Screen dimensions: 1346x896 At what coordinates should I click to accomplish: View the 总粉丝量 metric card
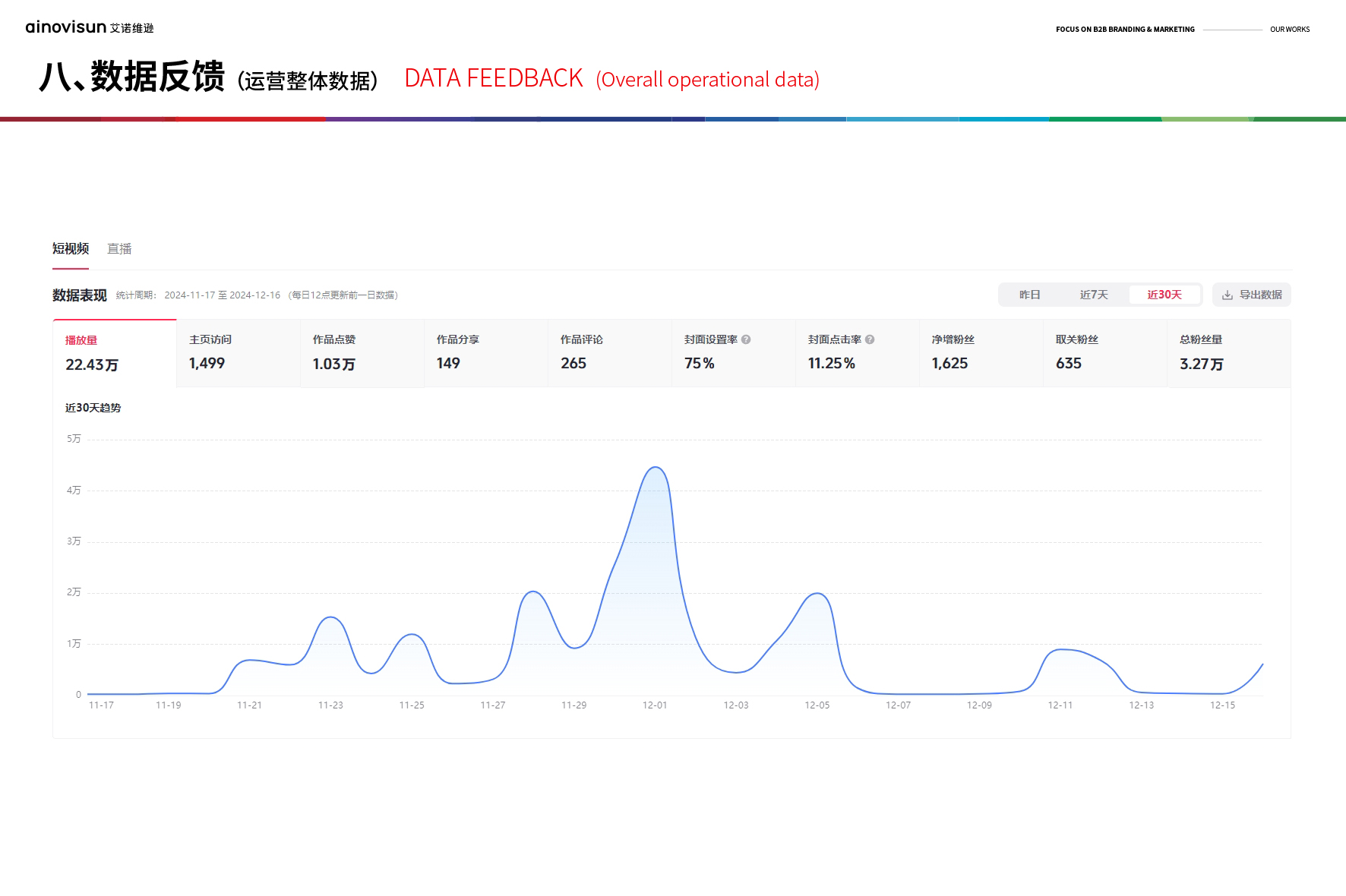click(x=1229, y=353)
